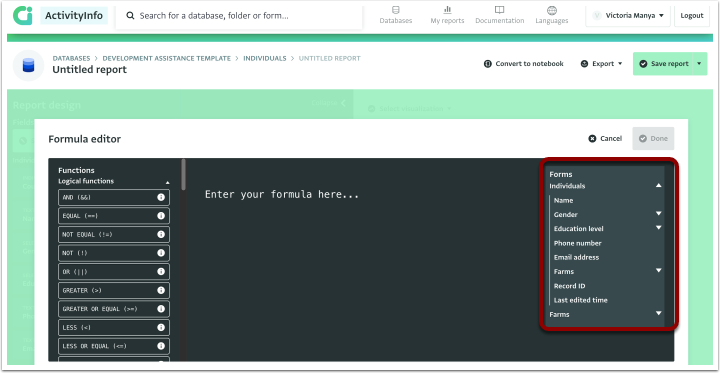Insert the LESS (<) function
Screen dimensions: 720x373
click(x=114, y=328)
